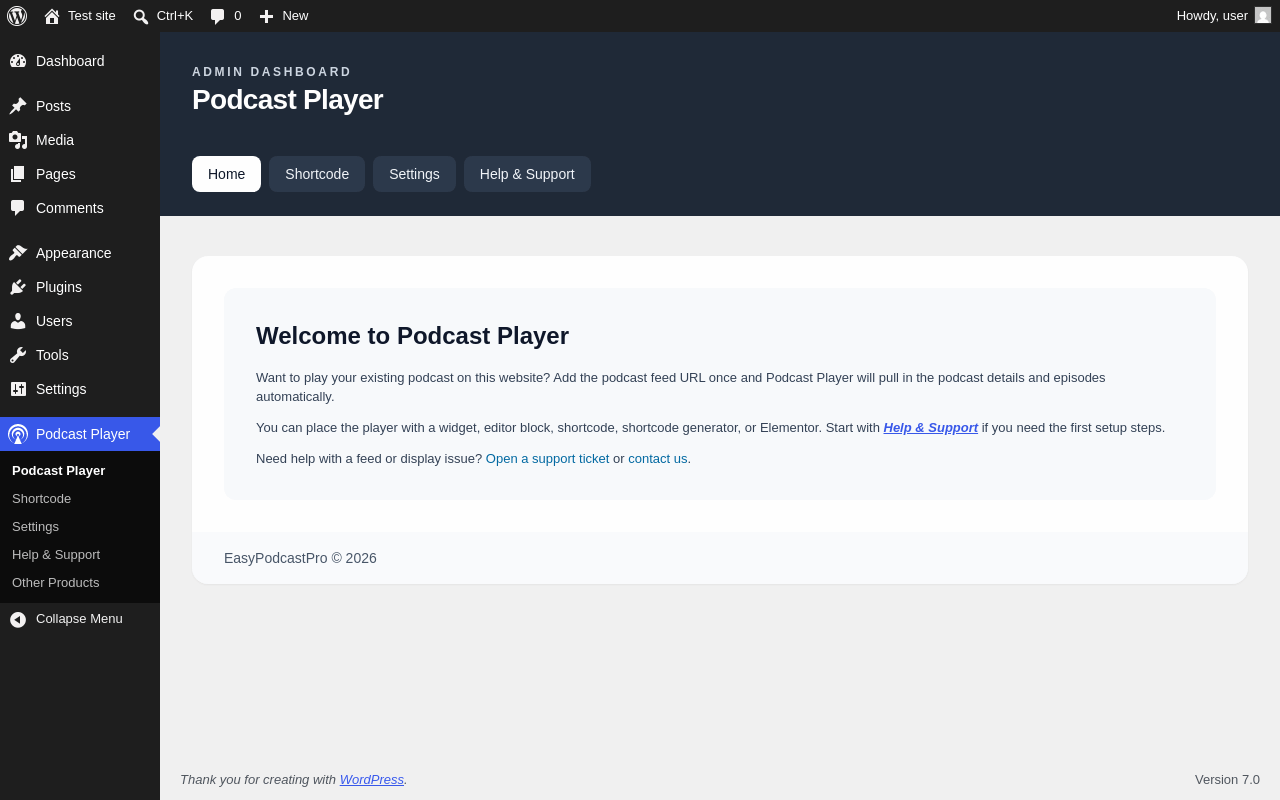
Task: Click the "Welcome to Podcast Player" heading
Action: pyautogui.click(x=412, y=336)
